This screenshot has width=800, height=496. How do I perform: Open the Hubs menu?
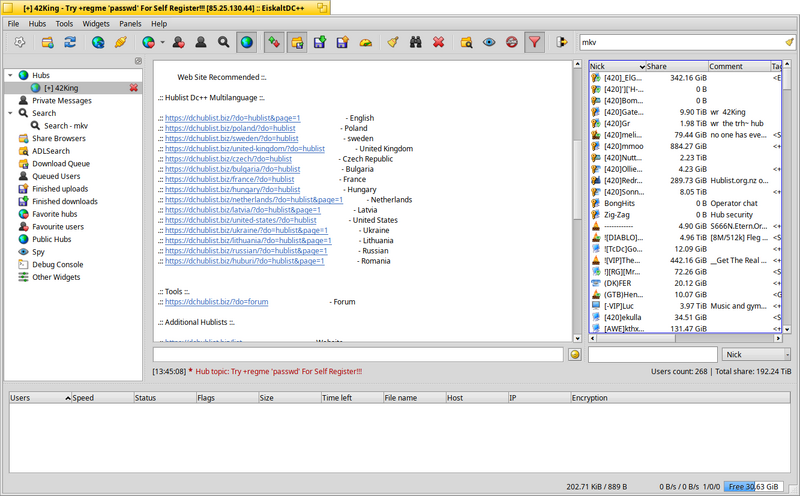37,23
